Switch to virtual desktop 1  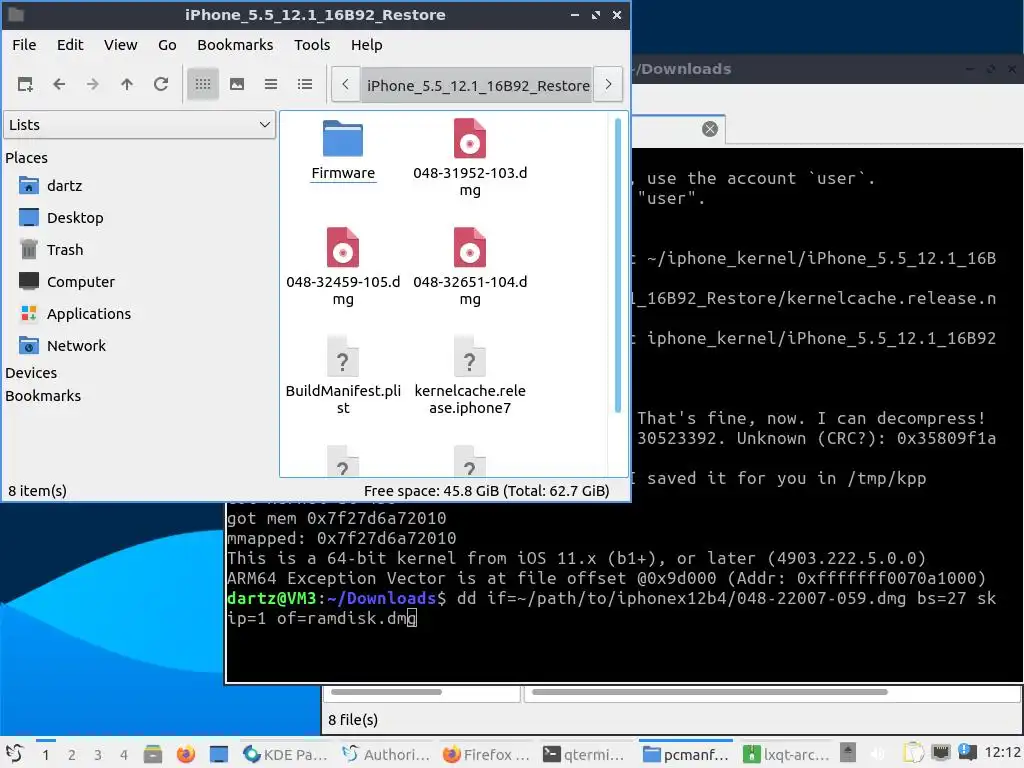46,754
